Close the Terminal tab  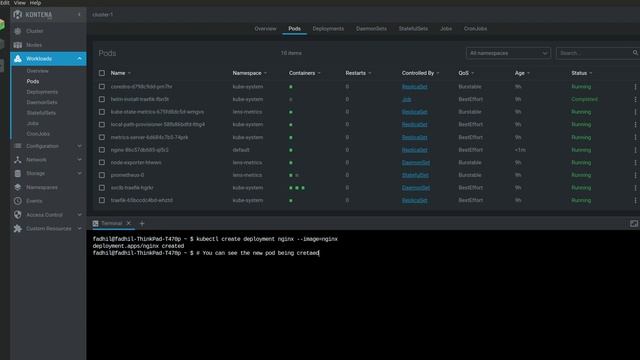click(129, 223)
